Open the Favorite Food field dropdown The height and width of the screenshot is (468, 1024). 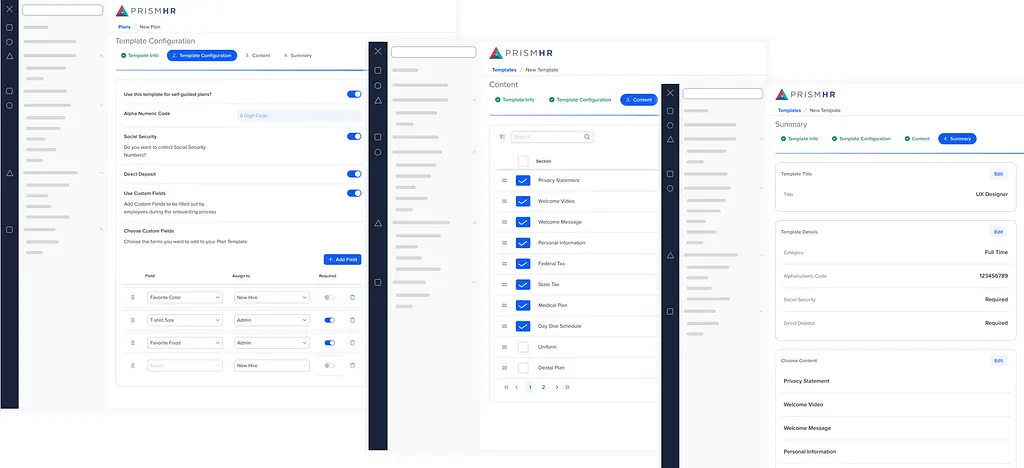(185, 343)
